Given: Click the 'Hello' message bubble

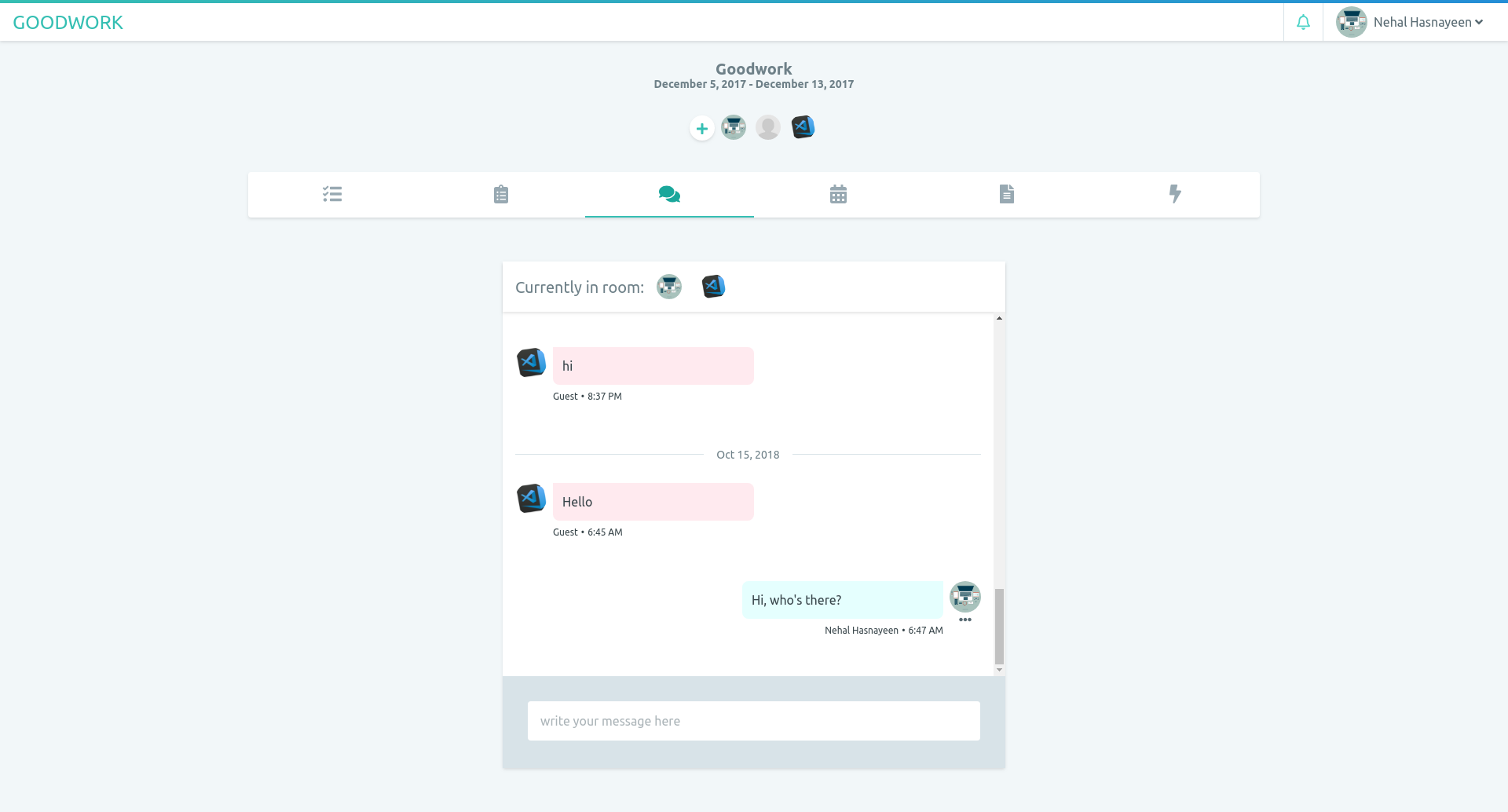Looking at the screenshot, I should (653, 502).
